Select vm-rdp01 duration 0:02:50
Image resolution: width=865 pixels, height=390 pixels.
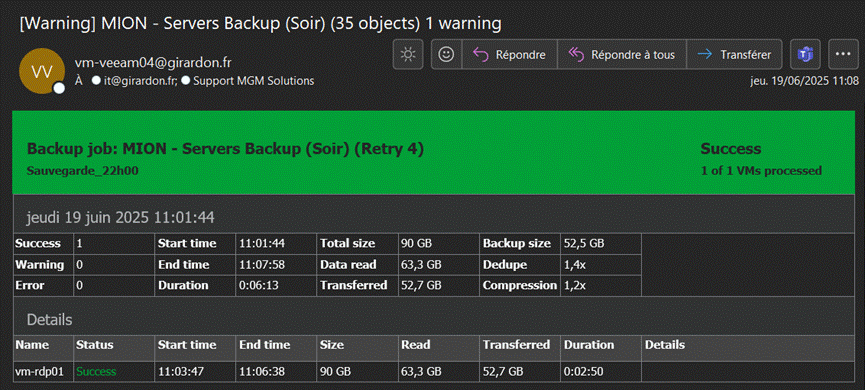(583, 372)
